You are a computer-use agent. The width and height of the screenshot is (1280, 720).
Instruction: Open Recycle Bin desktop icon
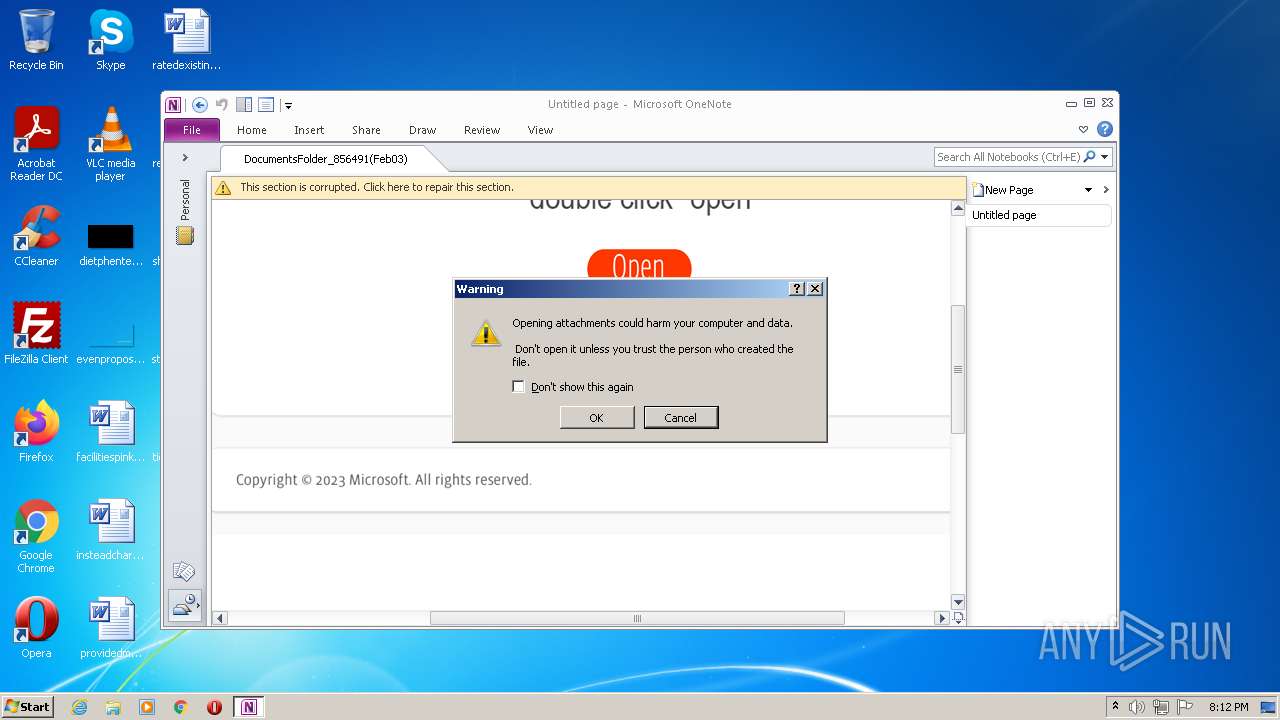point(36,40)
